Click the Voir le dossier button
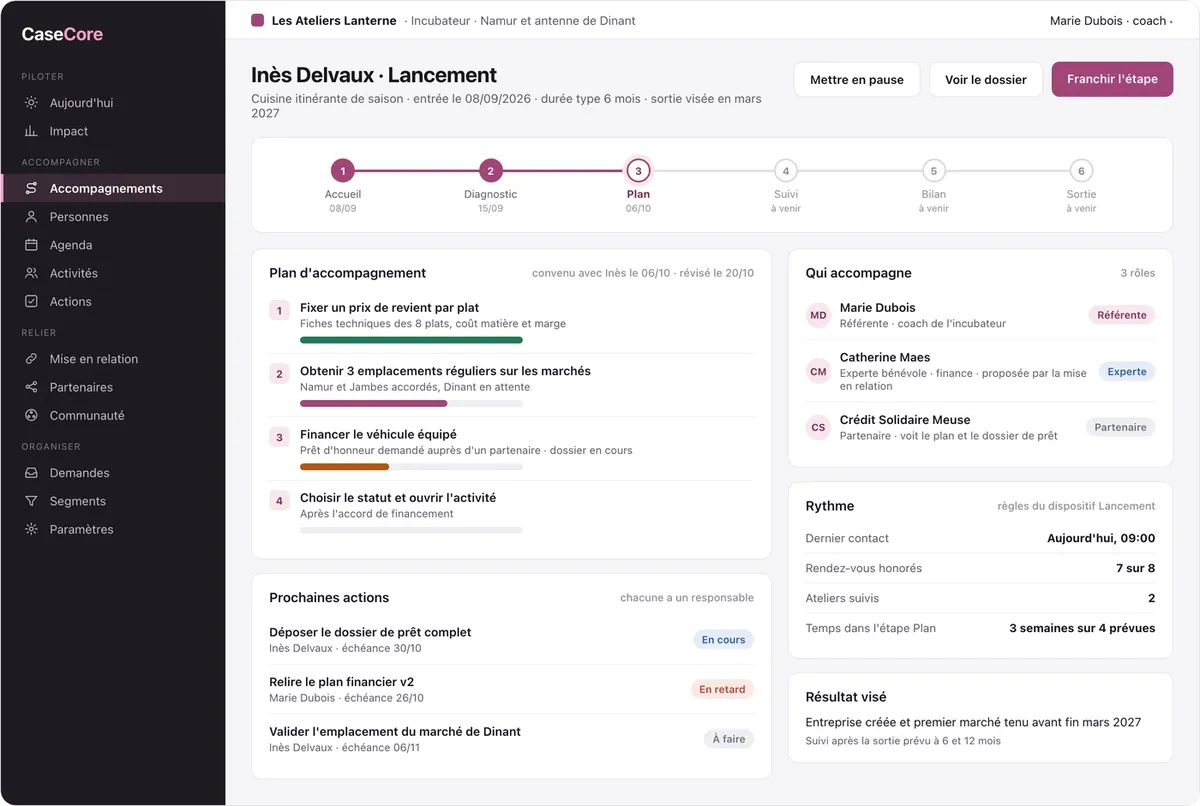This screenshot has width=1200, height=806. (986, 79)
